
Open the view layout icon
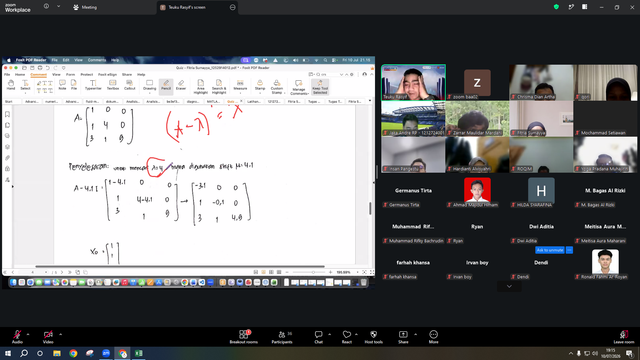coord(585,7)
